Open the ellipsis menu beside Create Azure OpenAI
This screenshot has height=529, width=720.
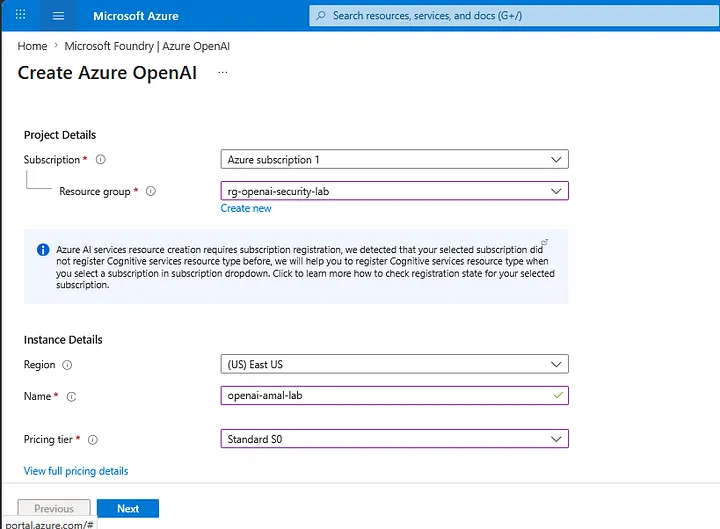(x=223, y=73)
